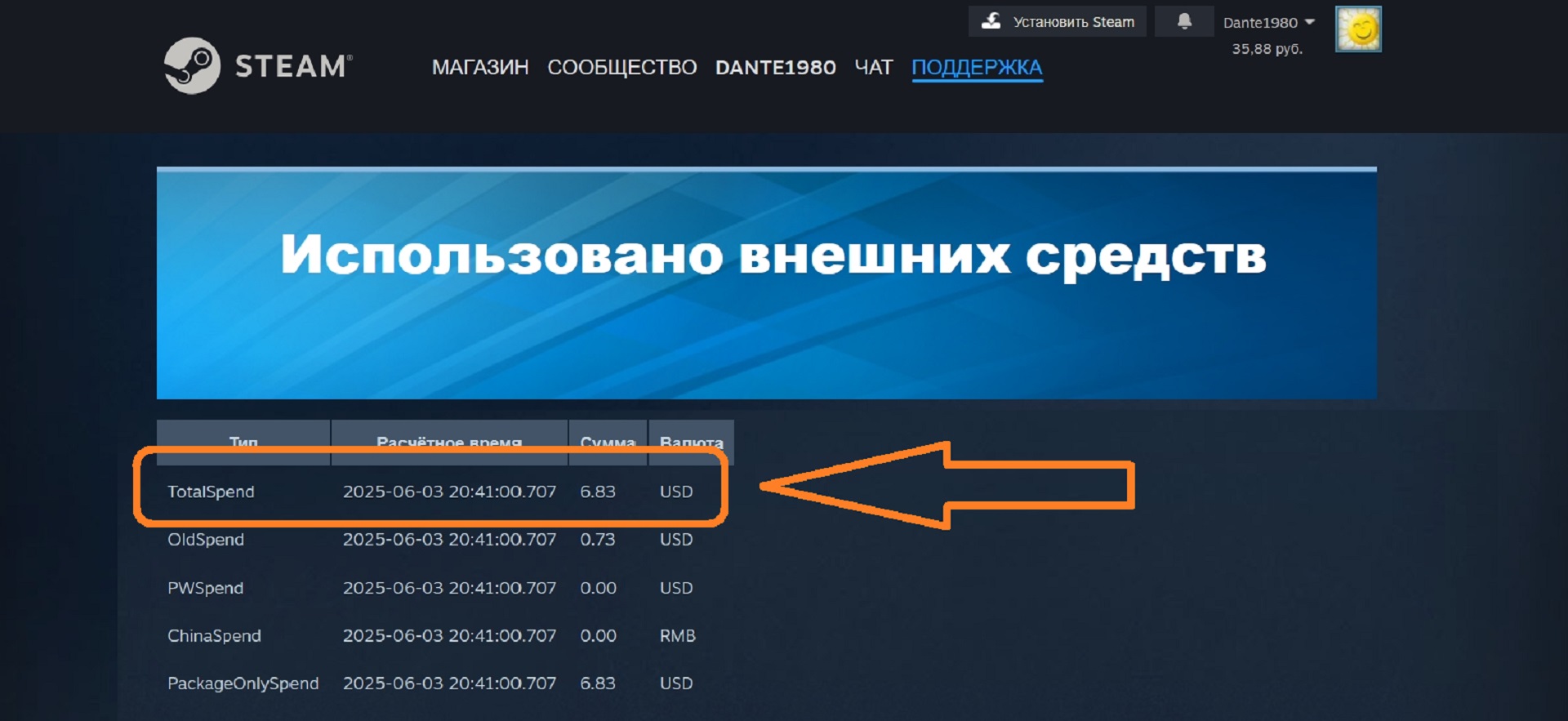Click the ChinaSpend row label
Image resolution: width=1568 pixels, height=721 pixels.
point(214,635)
